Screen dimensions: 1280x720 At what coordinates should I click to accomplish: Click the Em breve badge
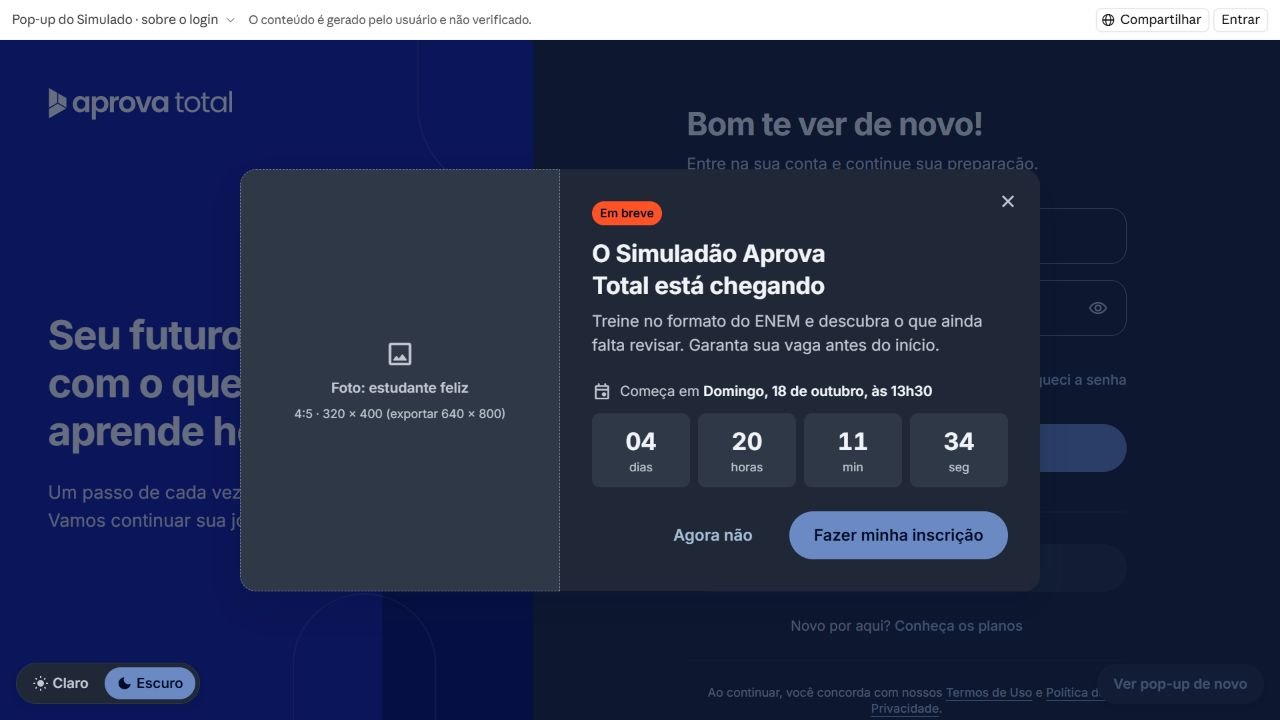627,213
